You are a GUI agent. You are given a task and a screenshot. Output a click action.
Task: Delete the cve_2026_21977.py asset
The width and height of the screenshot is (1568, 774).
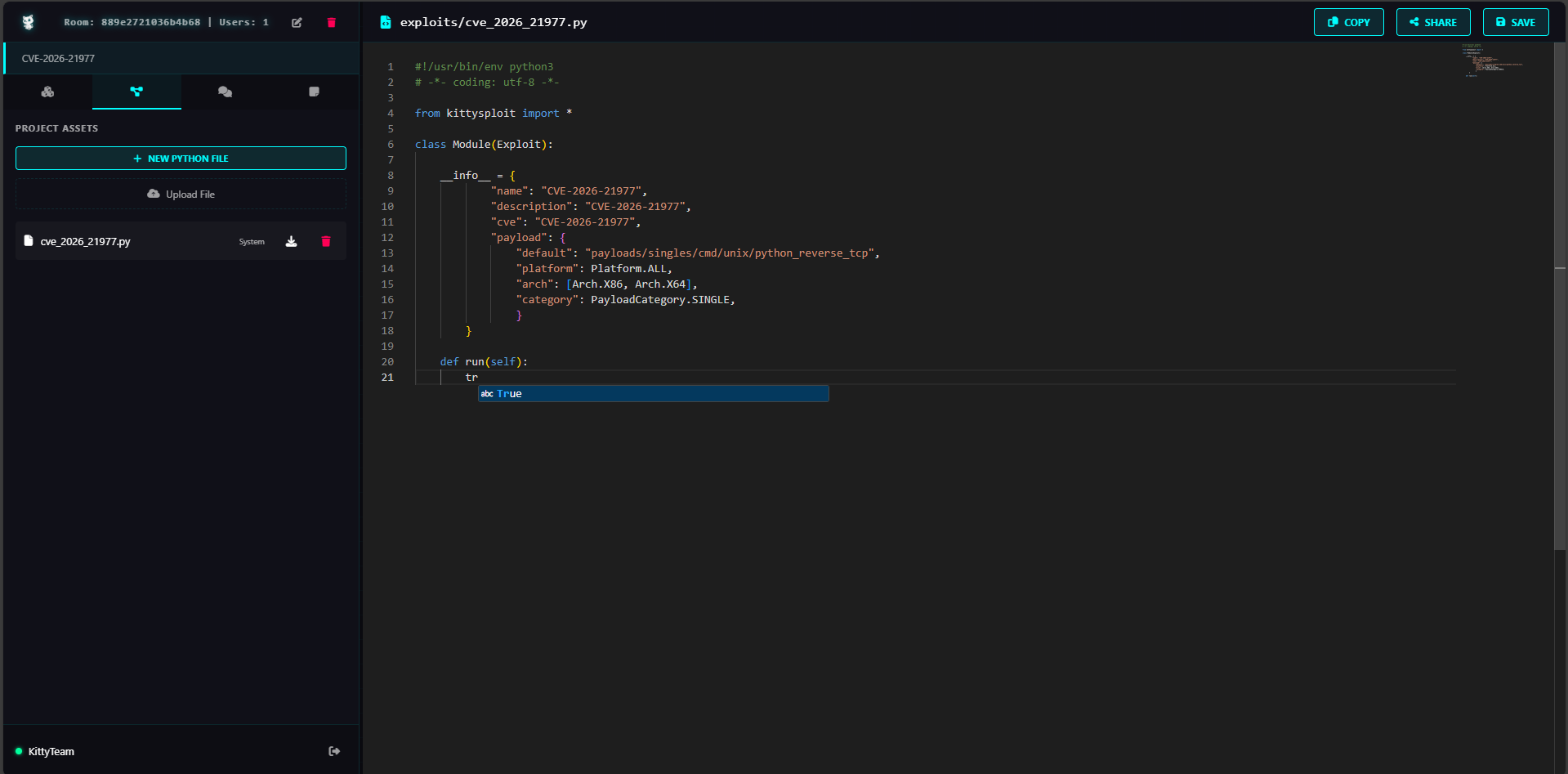coord(326,241)
